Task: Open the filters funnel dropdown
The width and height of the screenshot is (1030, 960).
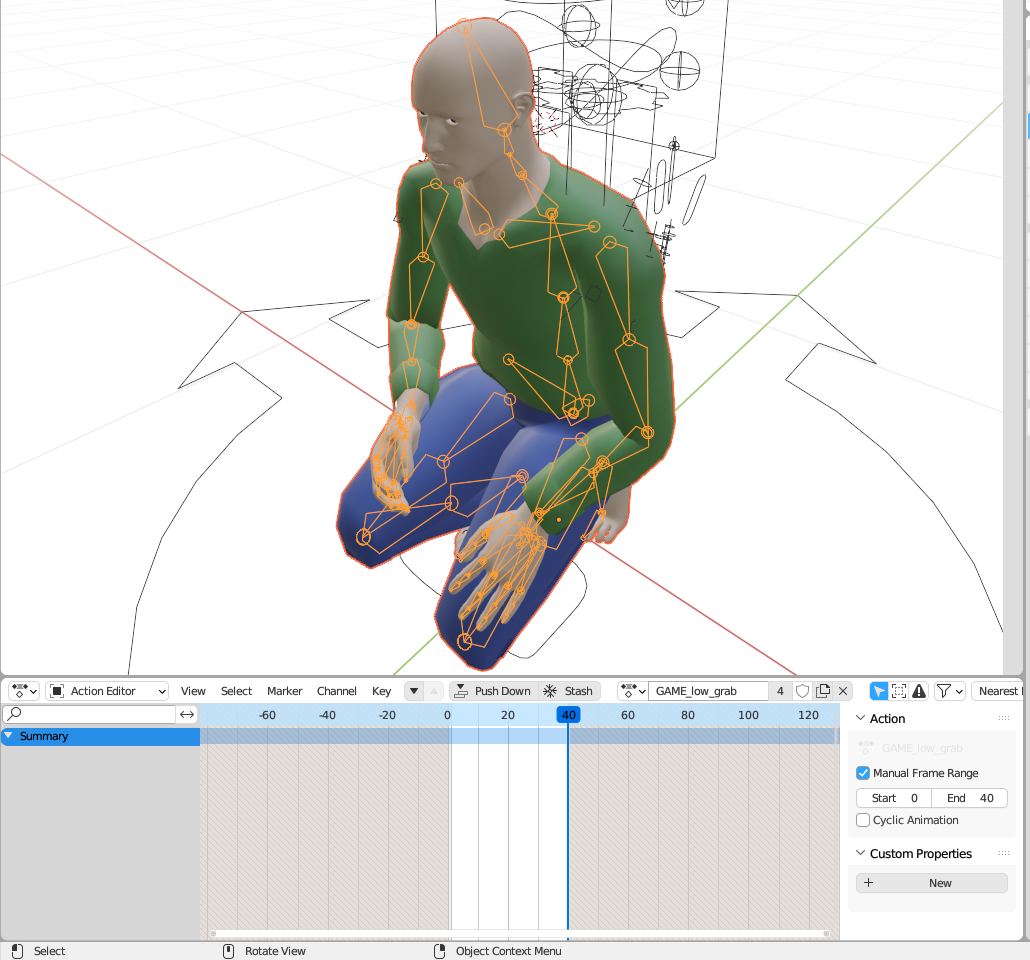Action: [950, 691]
